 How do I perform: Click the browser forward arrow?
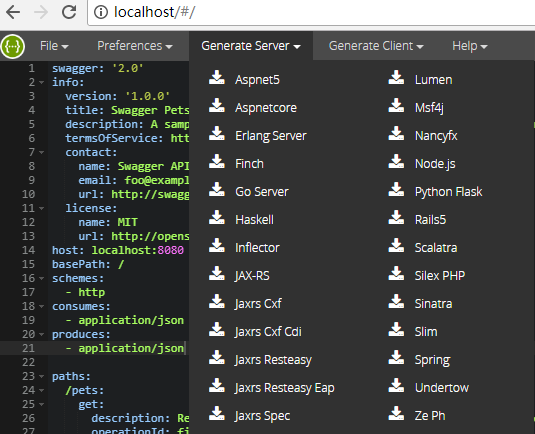[41, 12]
